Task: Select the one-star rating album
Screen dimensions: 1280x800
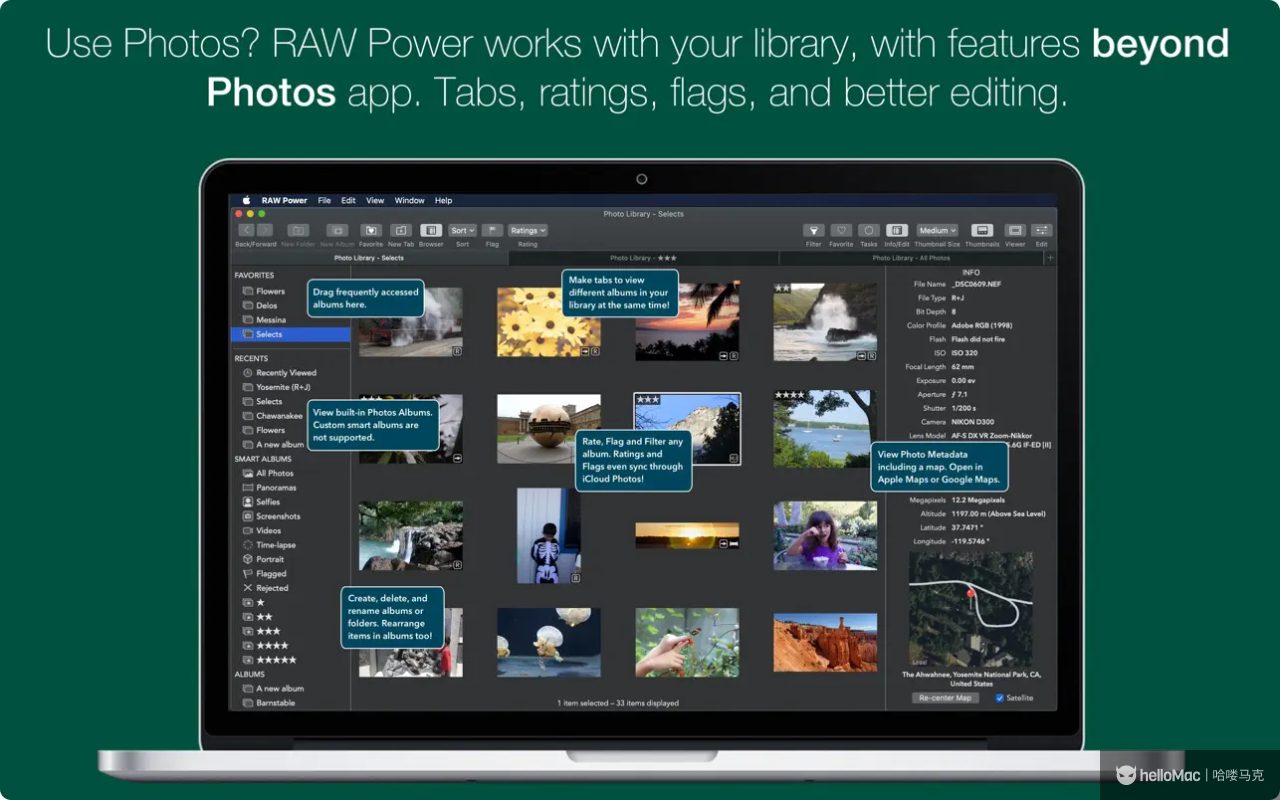Action: tap(254, 603)
